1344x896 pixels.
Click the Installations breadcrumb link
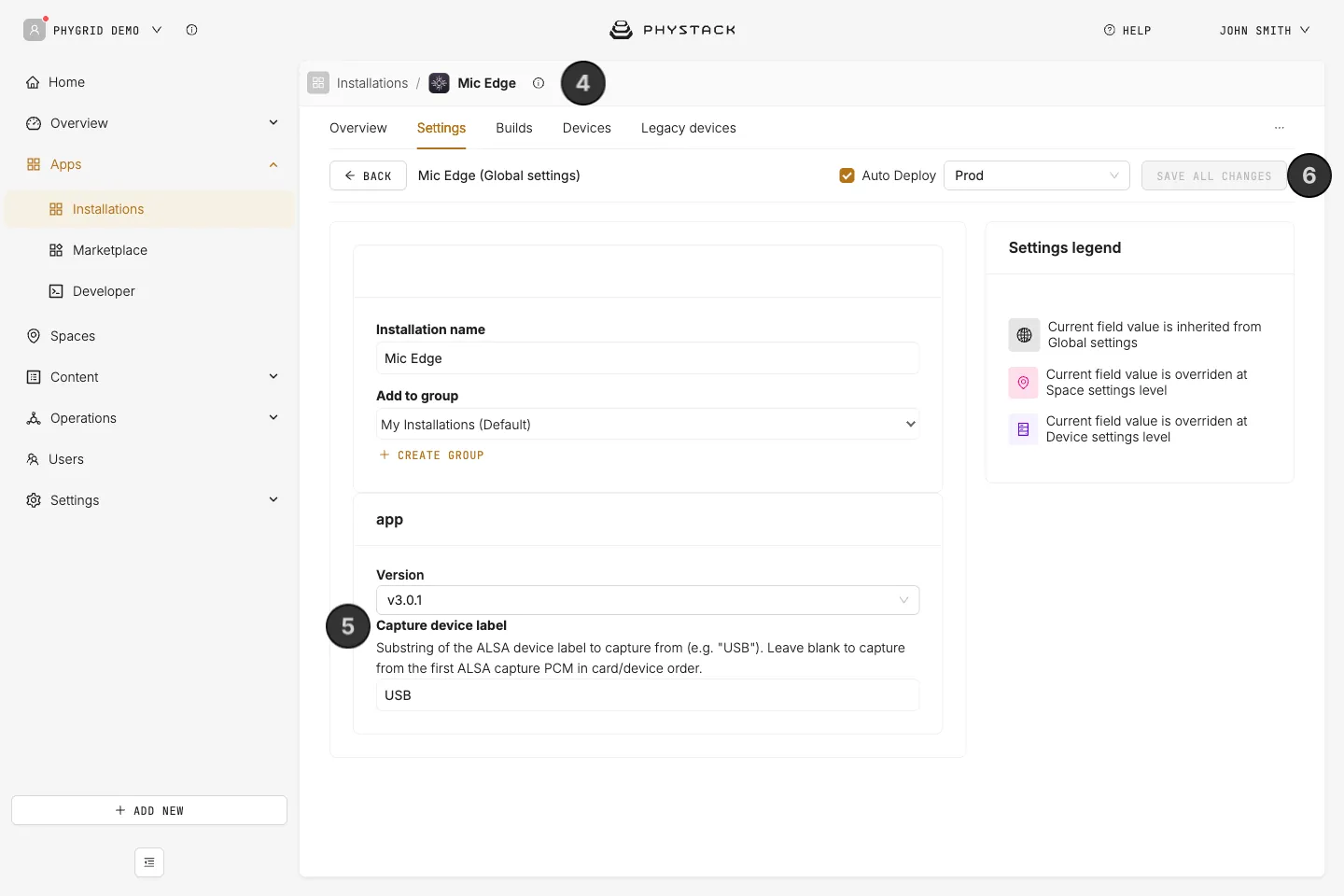pyautogui.click(x=372, y=83)
